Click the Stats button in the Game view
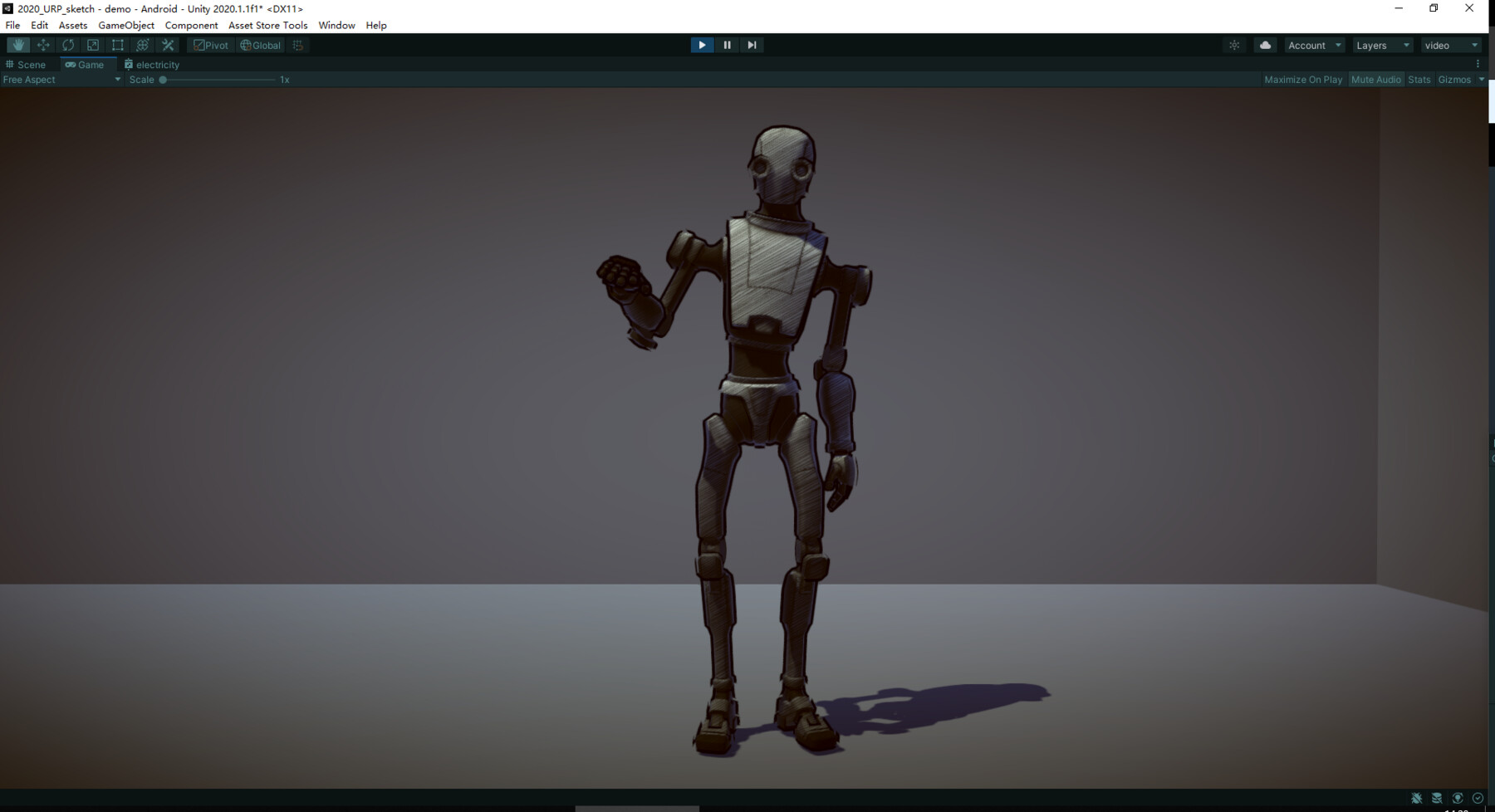Screen dimensions: 1495x812 pos(1419,79)
